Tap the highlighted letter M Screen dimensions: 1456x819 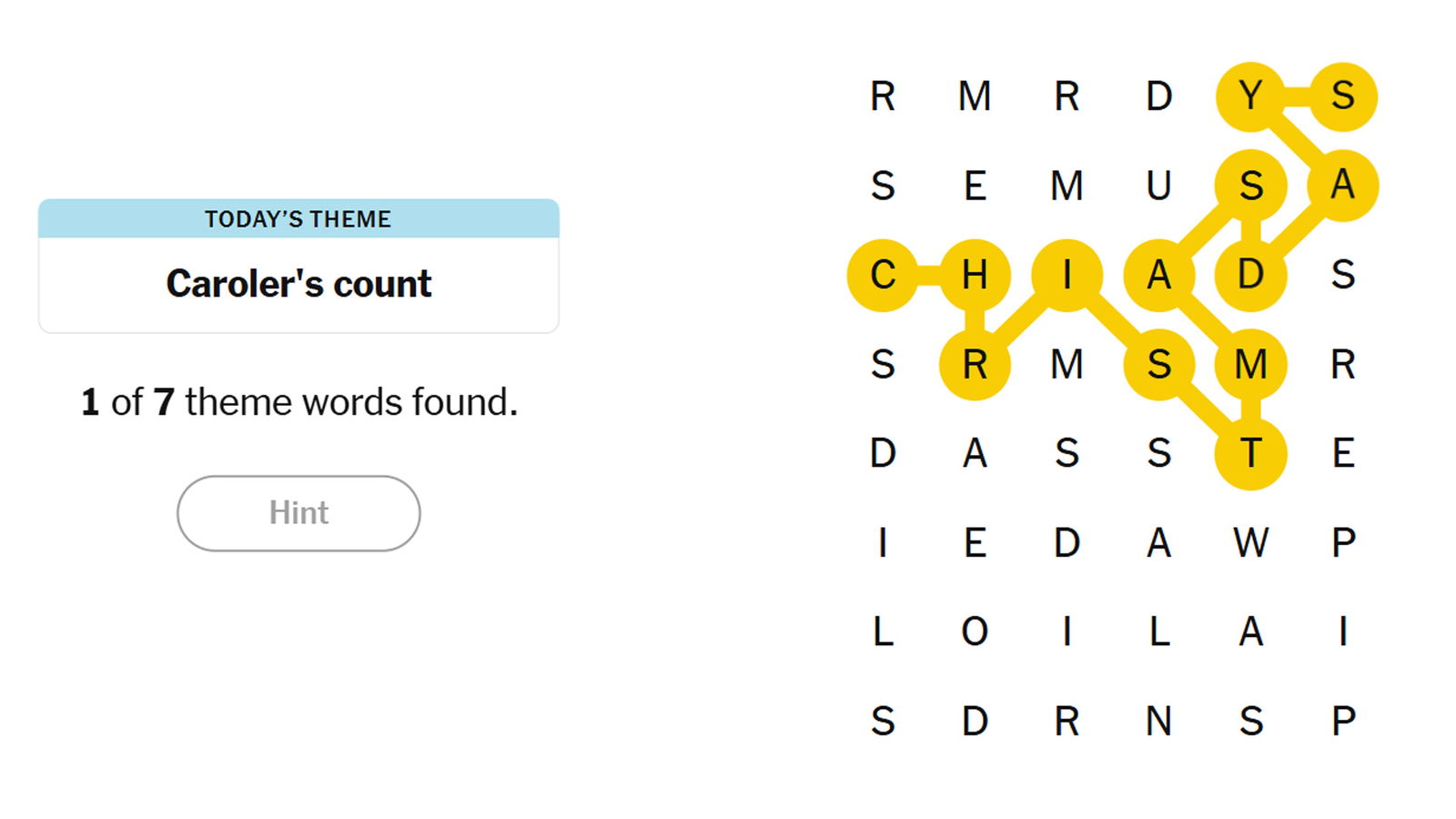pyautogui.click(x=1251, y=364)
